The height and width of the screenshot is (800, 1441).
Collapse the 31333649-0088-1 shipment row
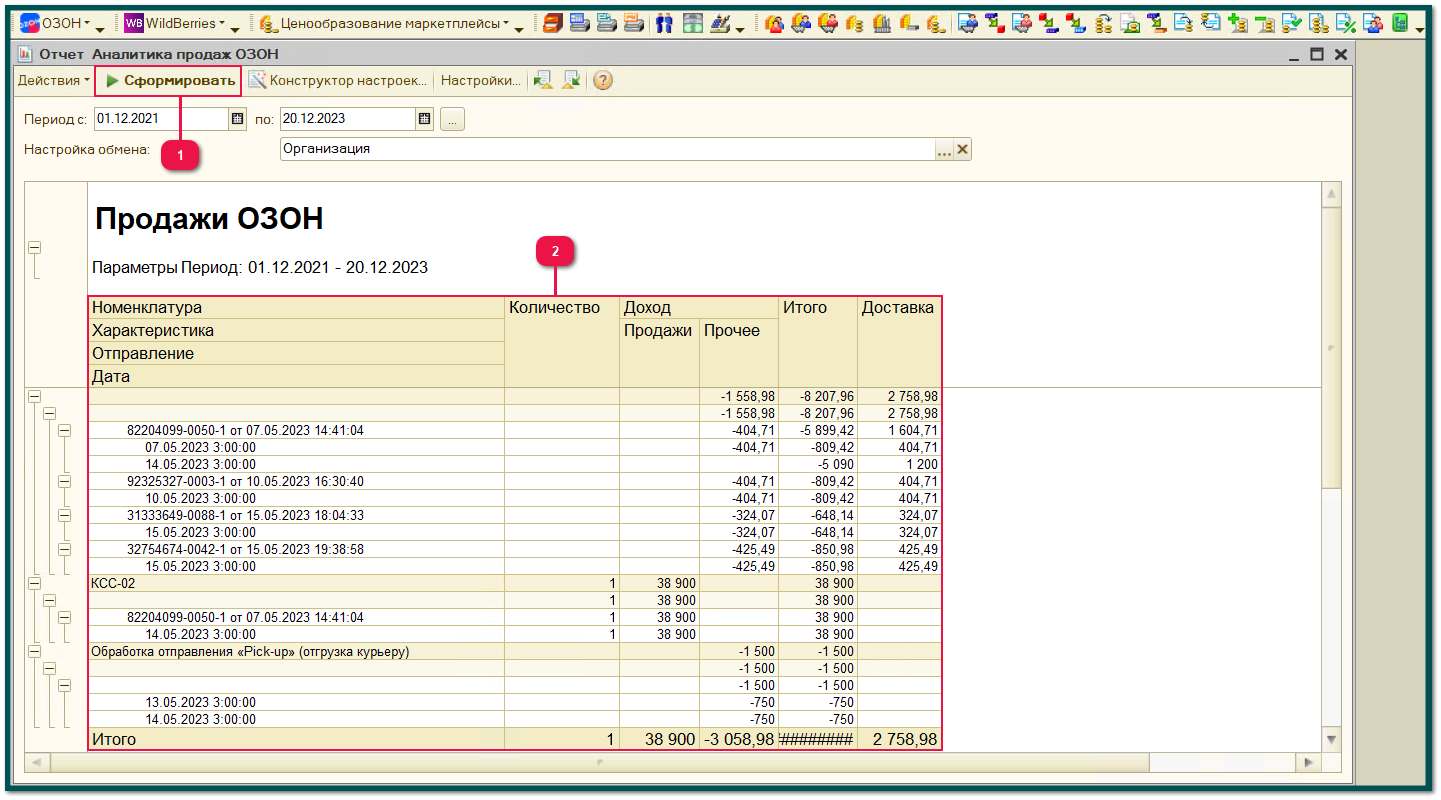65,515
